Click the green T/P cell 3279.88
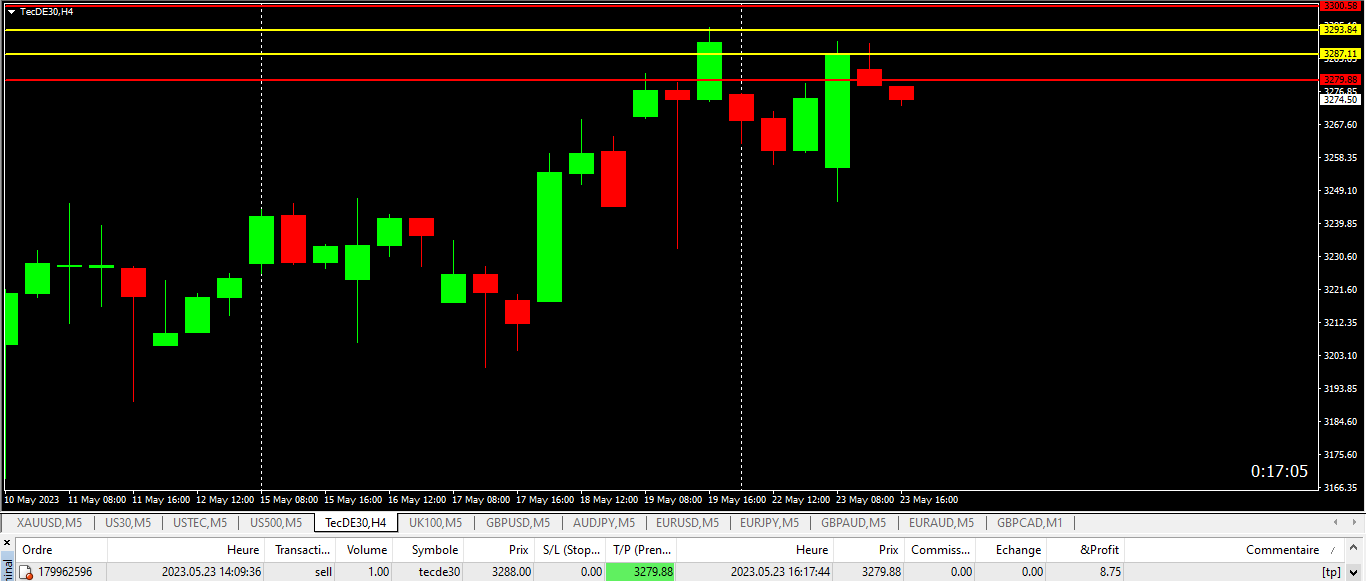1366x581 pixels. pos(641,572)
